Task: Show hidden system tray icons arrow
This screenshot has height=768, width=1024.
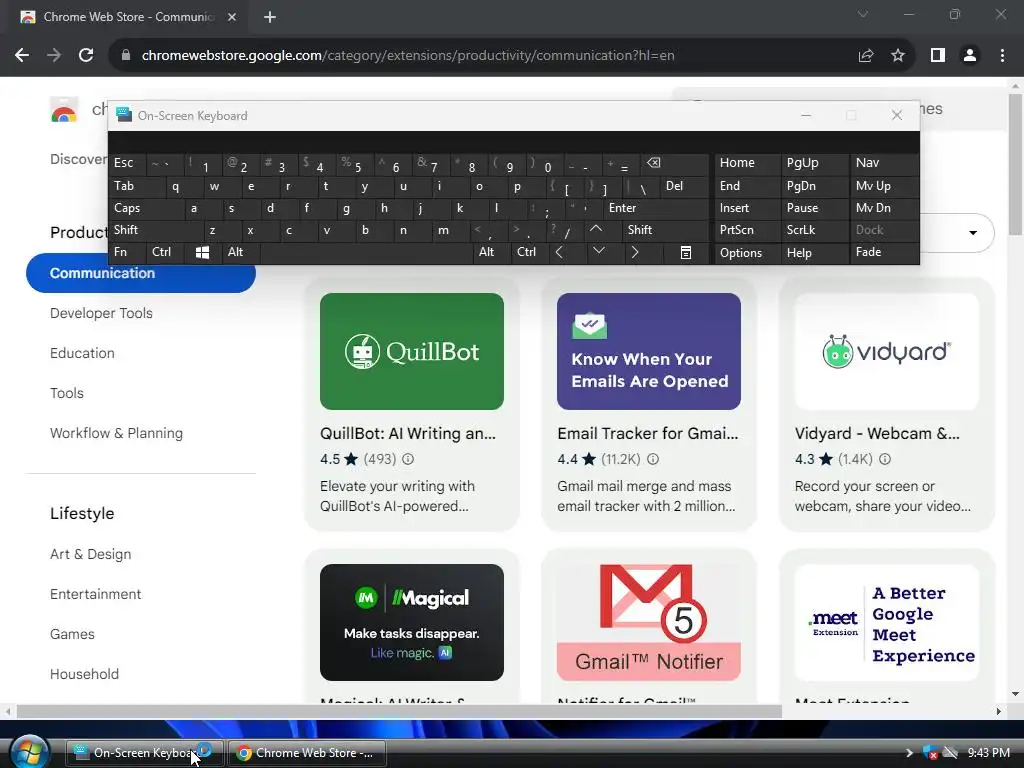Action: 908,753
